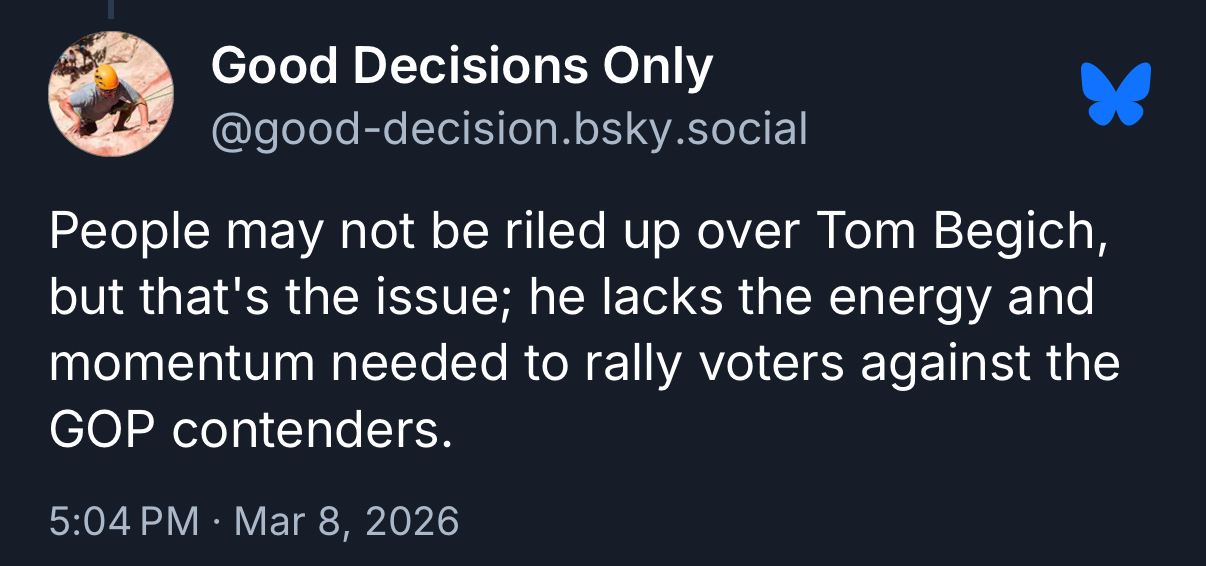The height and width of the screenshot is (566, 1206).
Task: Click the 5:04 PM time text
Action: coord(121,521)
